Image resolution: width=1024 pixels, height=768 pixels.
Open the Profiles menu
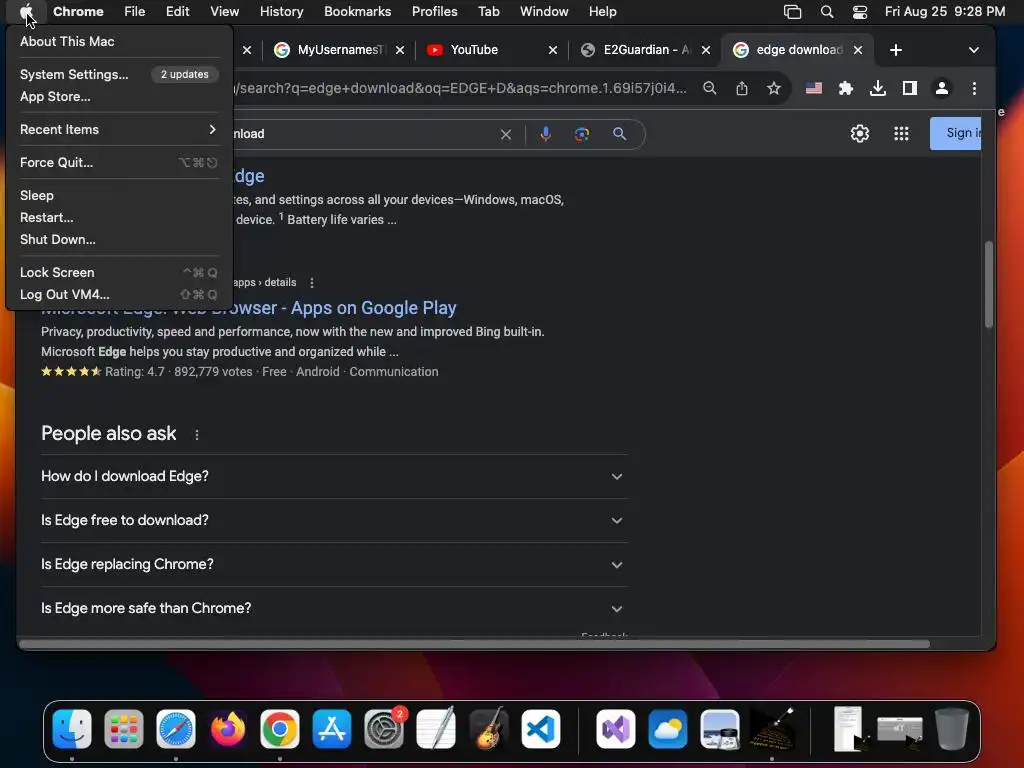tap(434, 11)
